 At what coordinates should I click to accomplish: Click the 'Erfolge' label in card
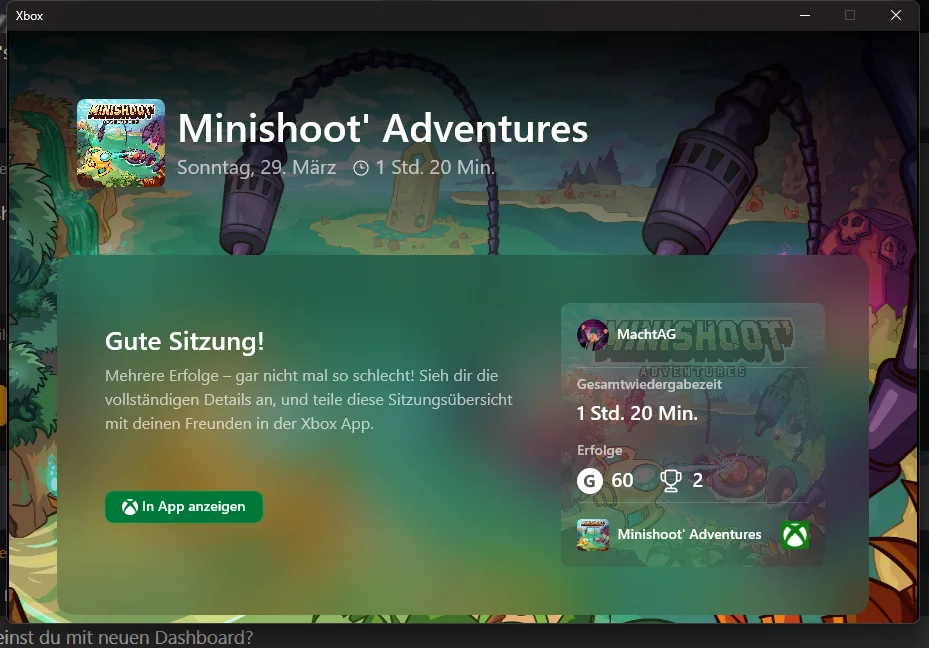pos(600,450)
